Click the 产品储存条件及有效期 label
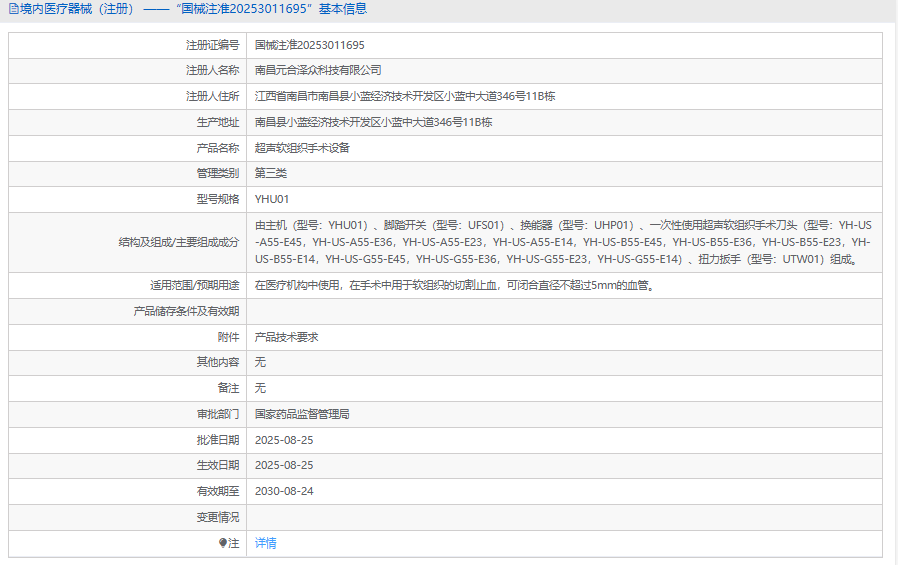This screenshot has height=565, width=898. tap(186, 311)
